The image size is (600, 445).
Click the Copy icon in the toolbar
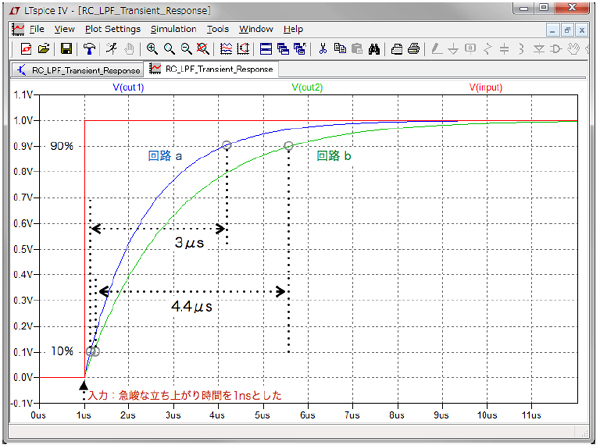pos(340,48)
